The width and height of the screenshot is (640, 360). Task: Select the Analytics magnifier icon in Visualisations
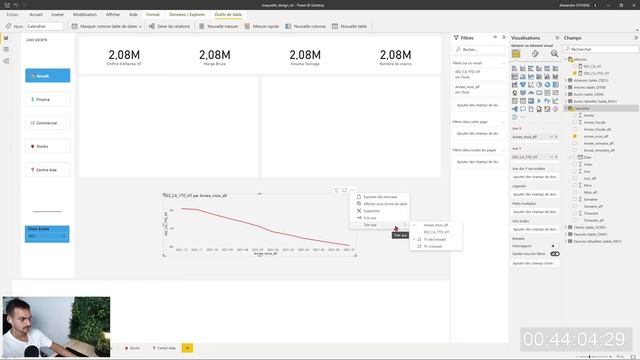554,54
